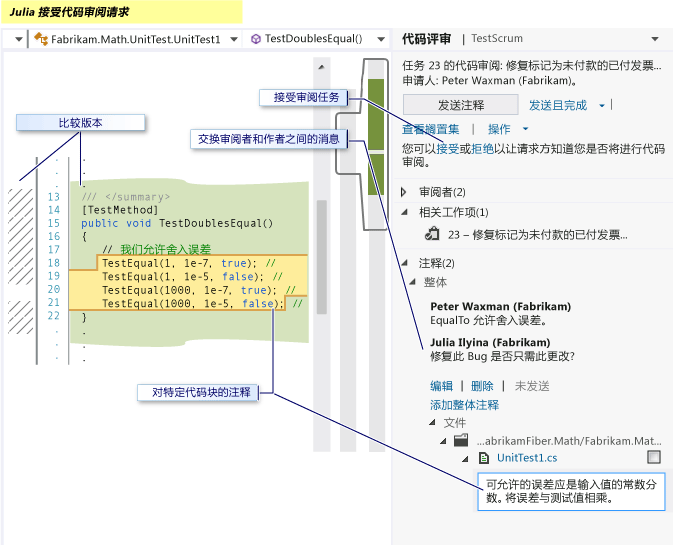The image size is (673, 545).
Task: Click the 未发送 status text
Action: (532, 386)
